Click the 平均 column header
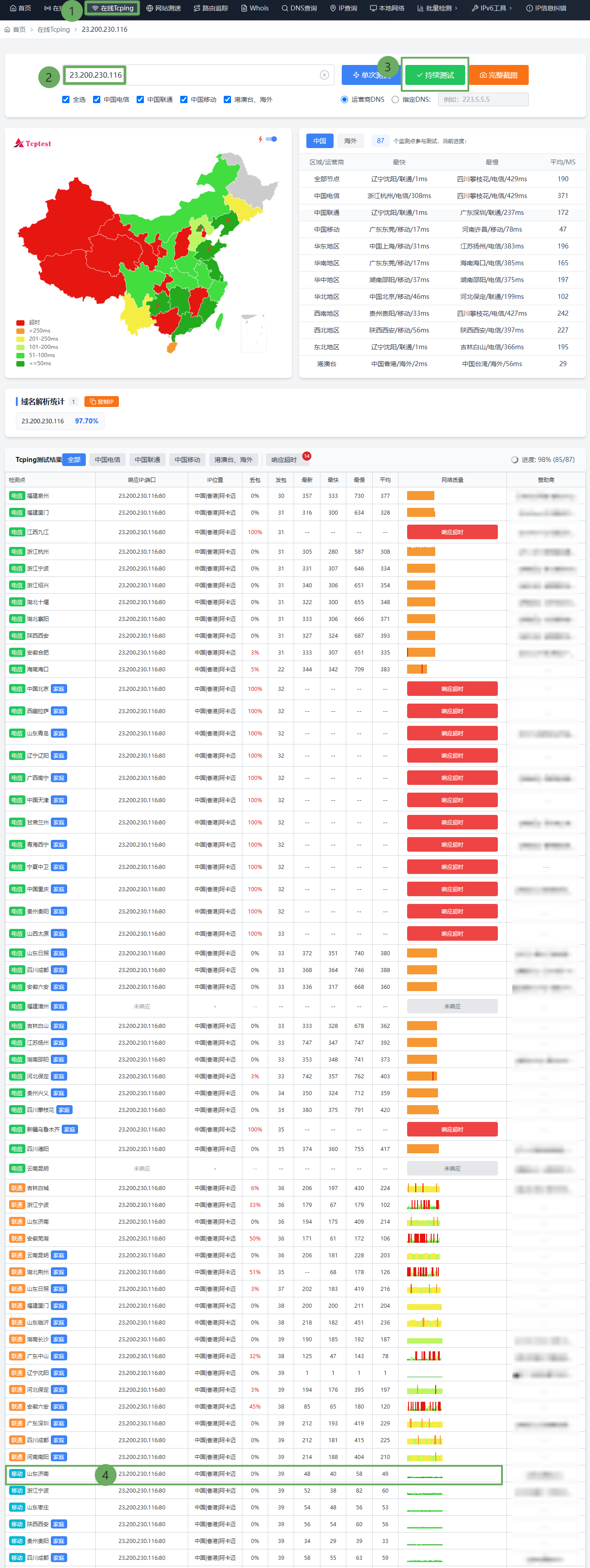The image size is (590, 1568). tap(385, 480)
